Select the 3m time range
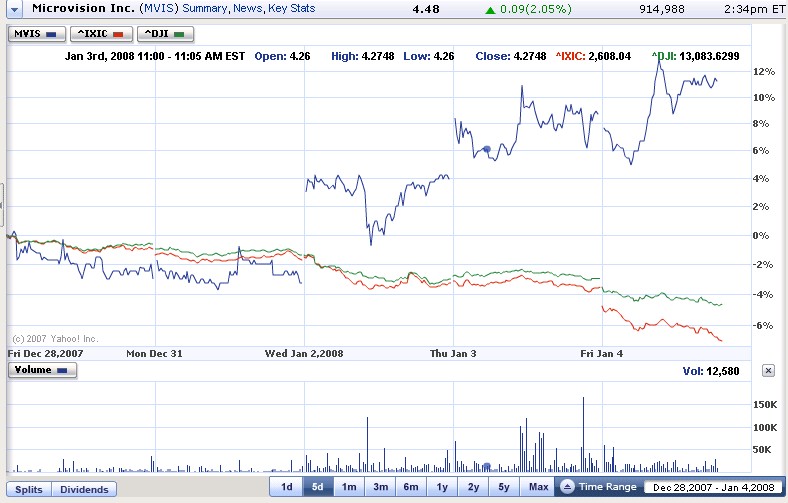 click(x=380, y=487)
